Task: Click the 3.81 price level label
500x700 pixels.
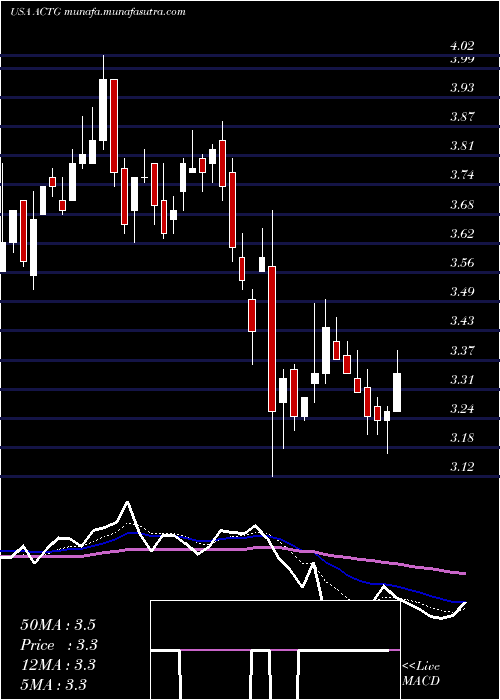Action: coord(462,146)
